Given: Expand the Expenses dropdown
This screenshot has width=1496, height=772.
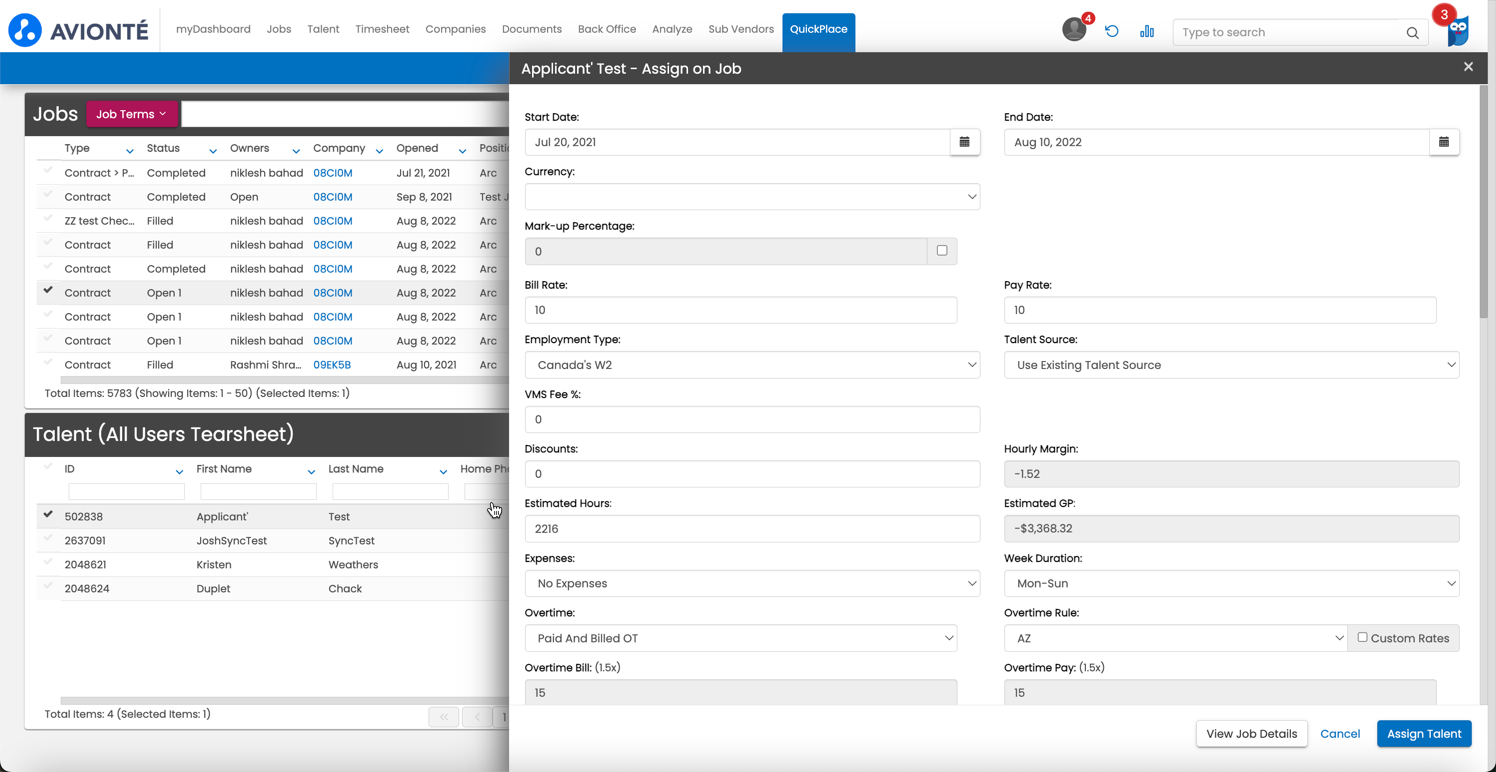Looking at the screenshot, I should click(x=752, y=583).
